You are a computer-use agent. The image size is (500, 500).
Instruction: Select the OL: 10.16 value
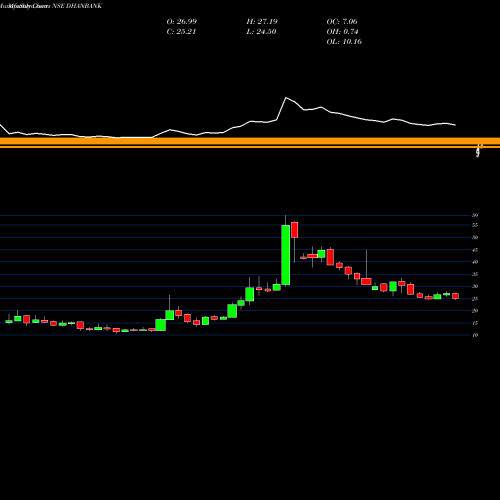(x=344, y=41)
